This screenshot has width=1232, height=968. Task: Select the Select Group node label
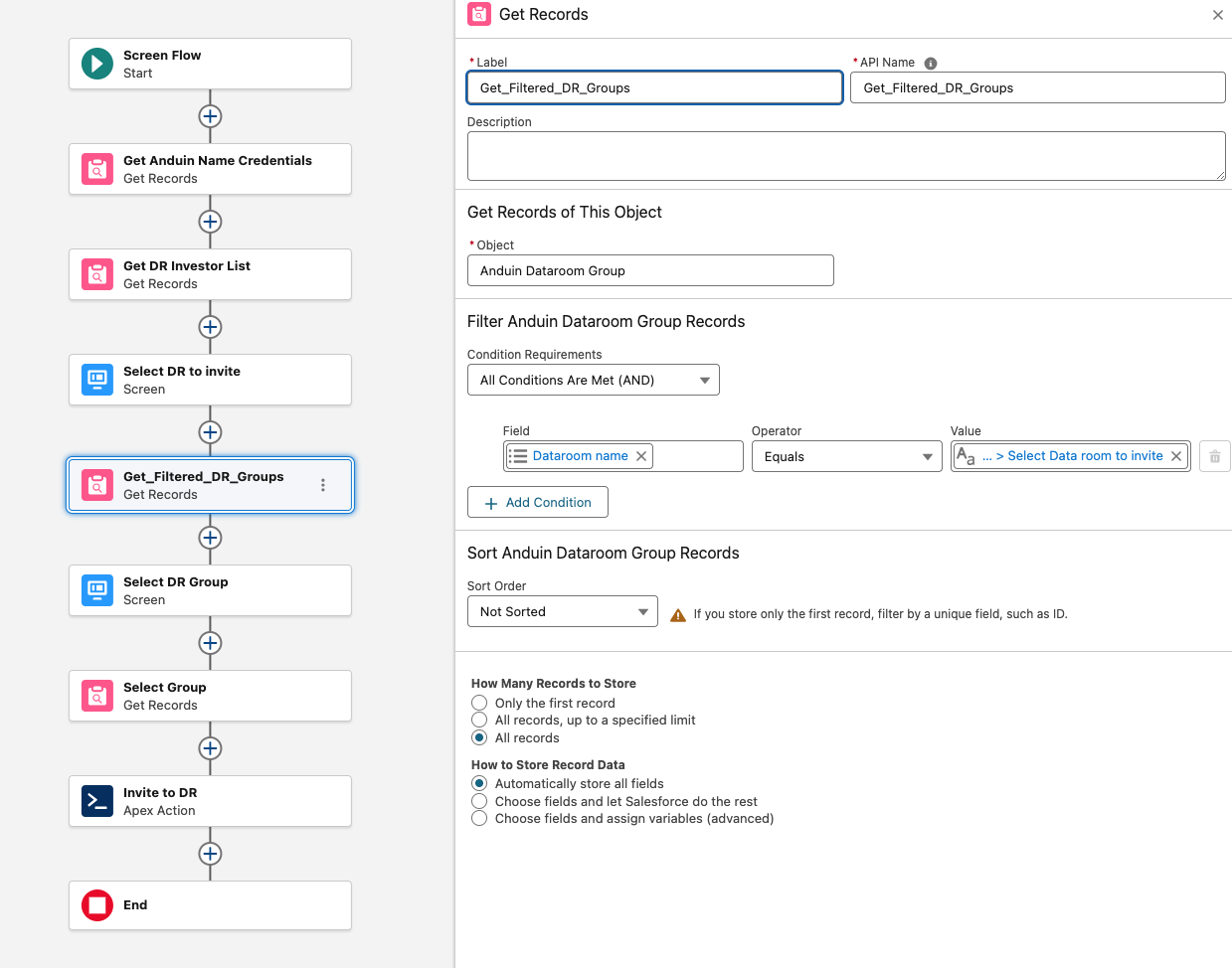[x=165, y=687]
